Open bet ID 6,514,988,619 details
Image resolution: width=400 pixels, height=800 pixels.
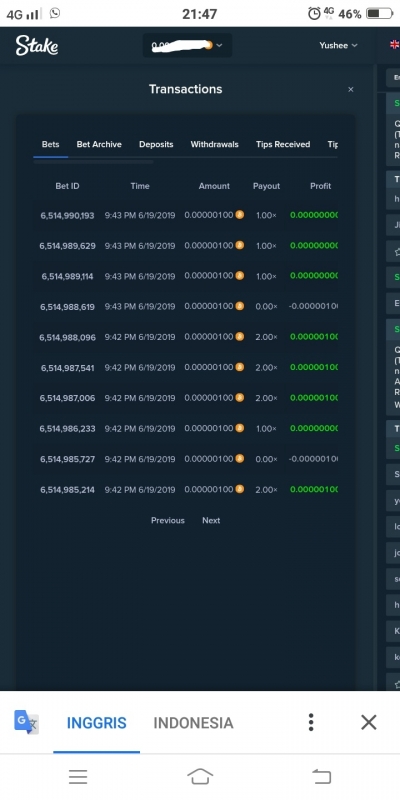point(67,307)
